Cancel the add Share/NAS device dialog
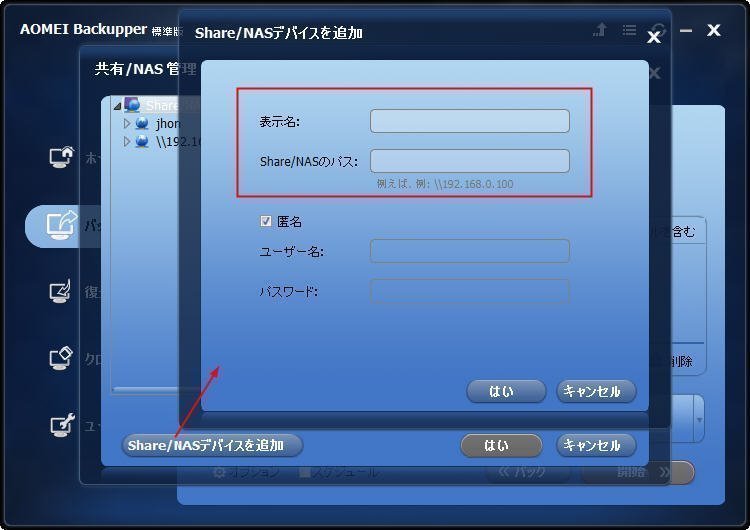This screenshot has height=530, width=750. (596, 391)
